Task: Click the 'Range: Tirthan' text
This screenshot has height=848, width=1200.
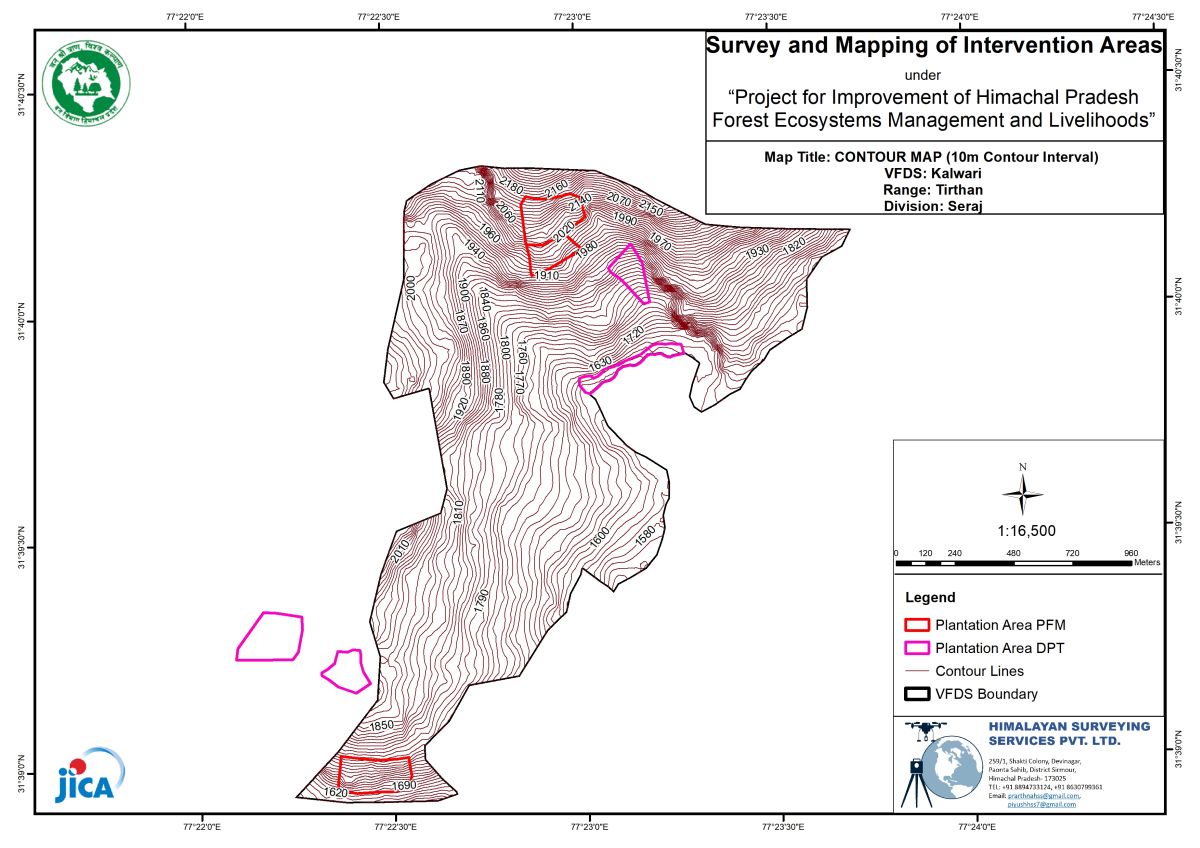Action: 933,189
